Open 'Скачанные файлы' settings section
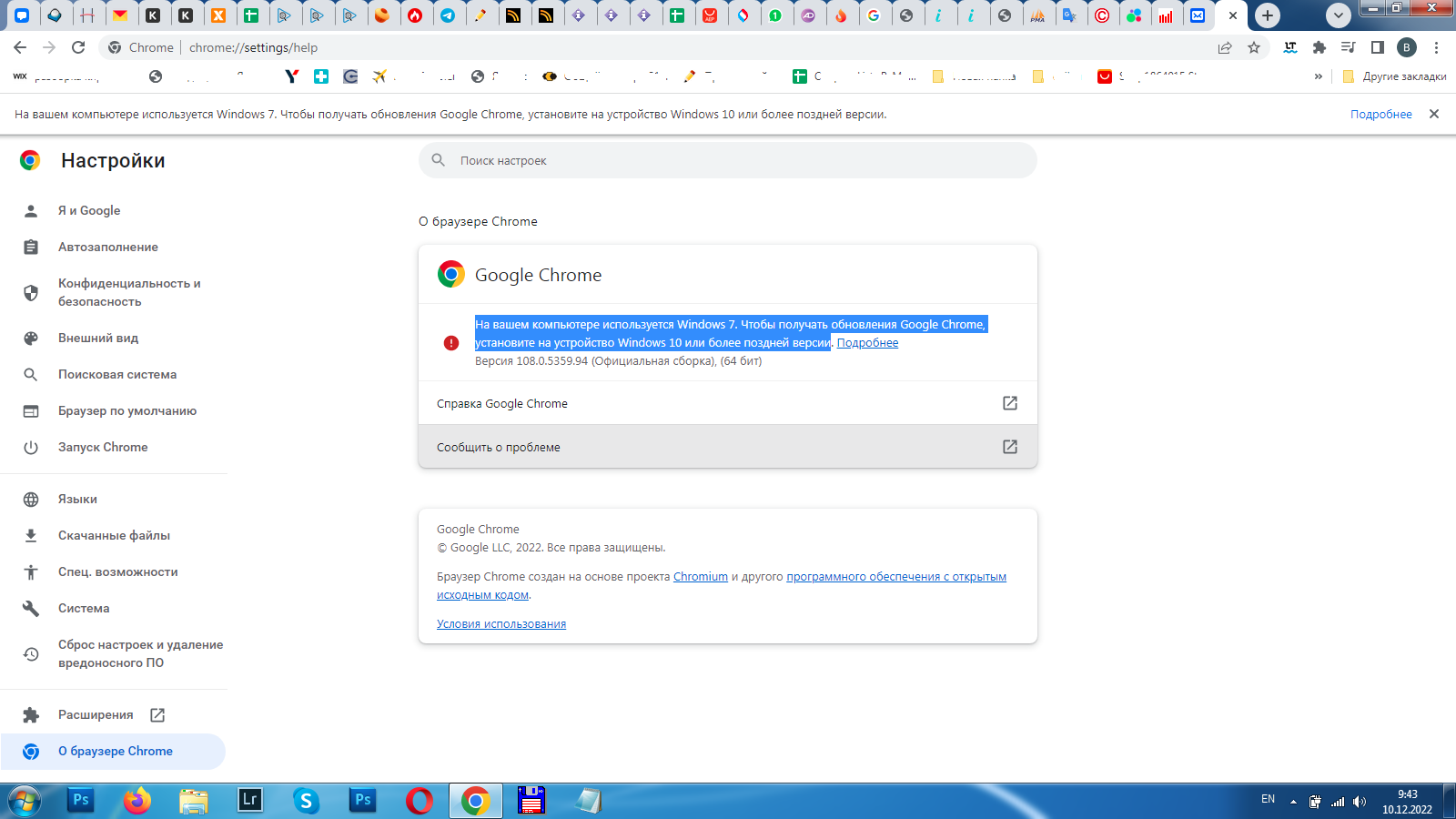Screen dimensions: 1456x819 [113, 535]
